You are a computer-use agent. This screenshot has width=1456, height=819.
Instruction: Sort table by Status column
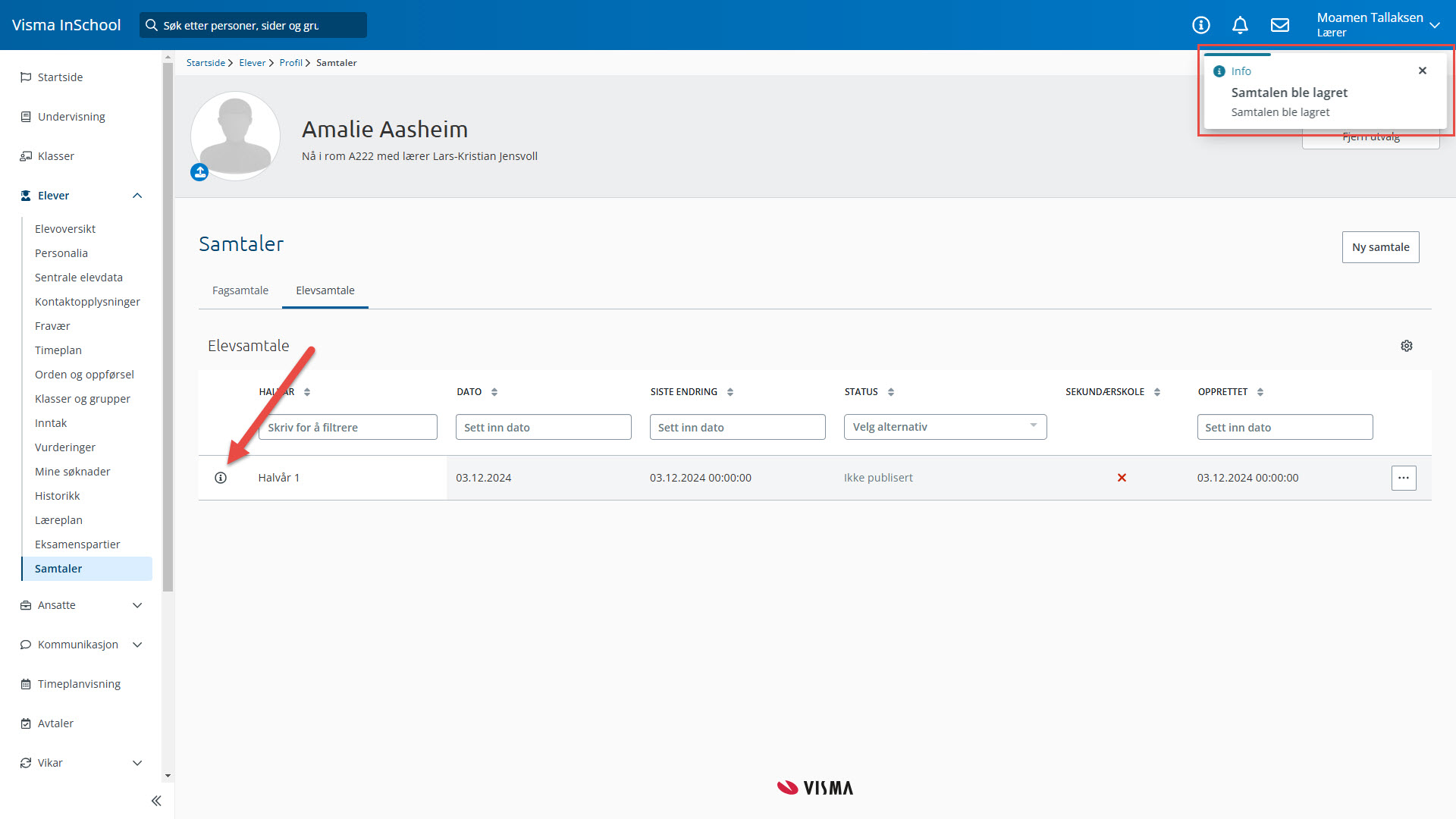[891, 392]
